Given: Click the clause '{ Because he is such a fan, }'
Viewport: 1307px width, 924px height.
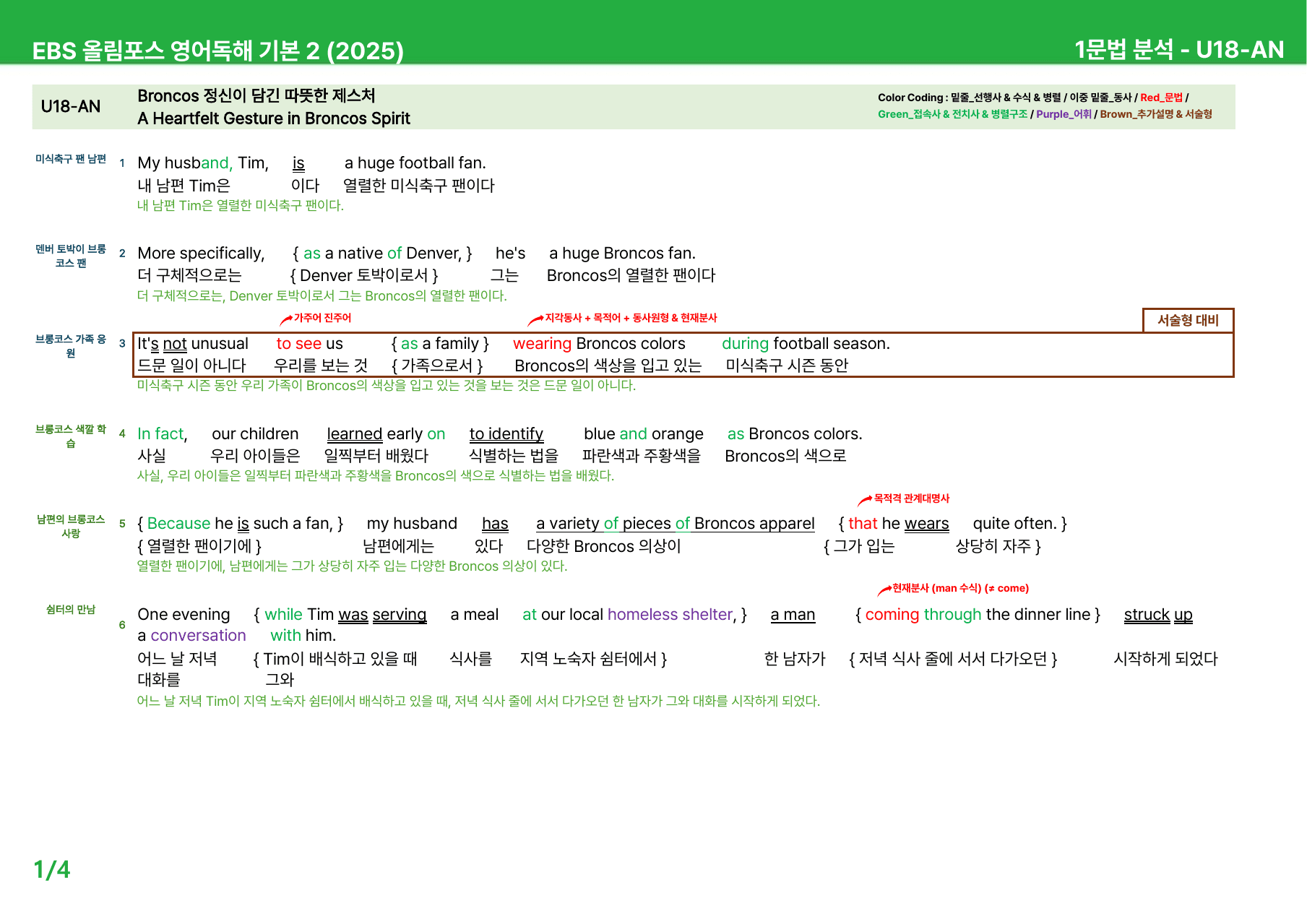Looking at the screenshot, I should 241,524.
